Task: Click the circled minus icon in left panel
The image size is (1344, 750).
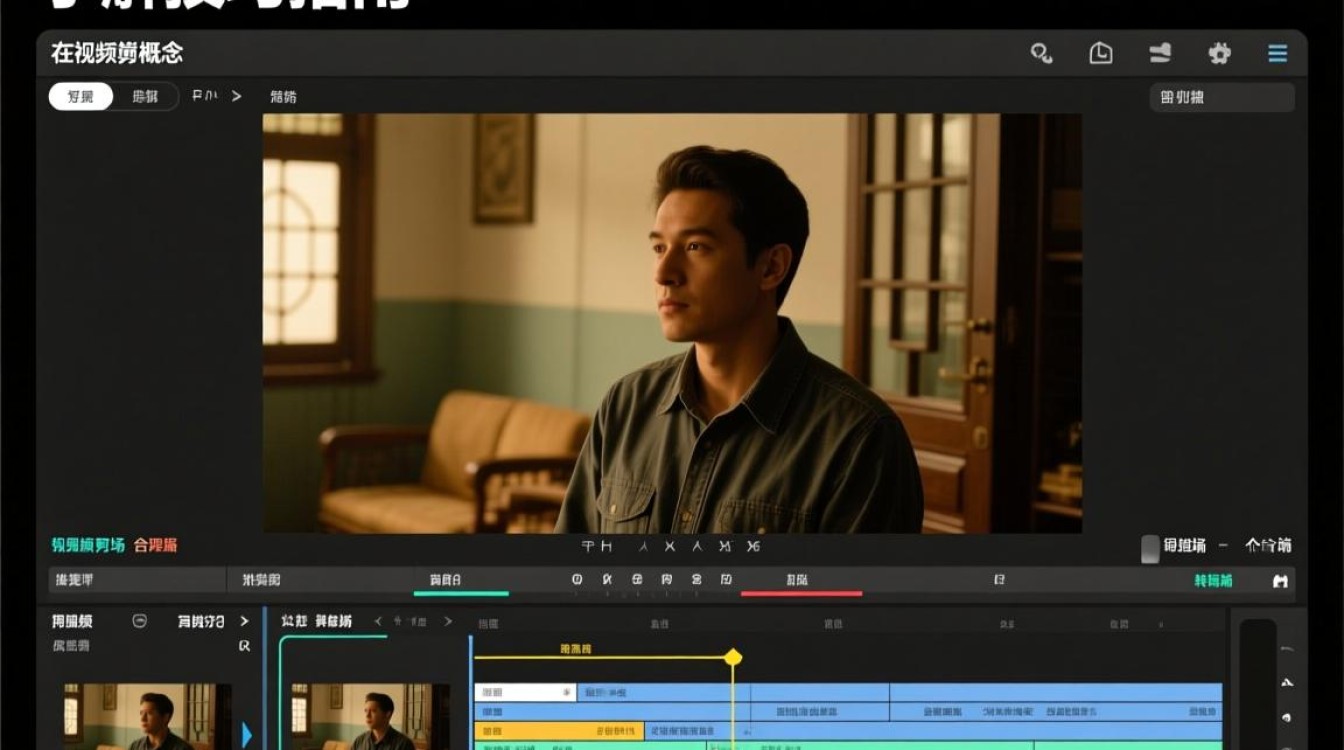Action: pyautogui.click(x=140, y=621)
